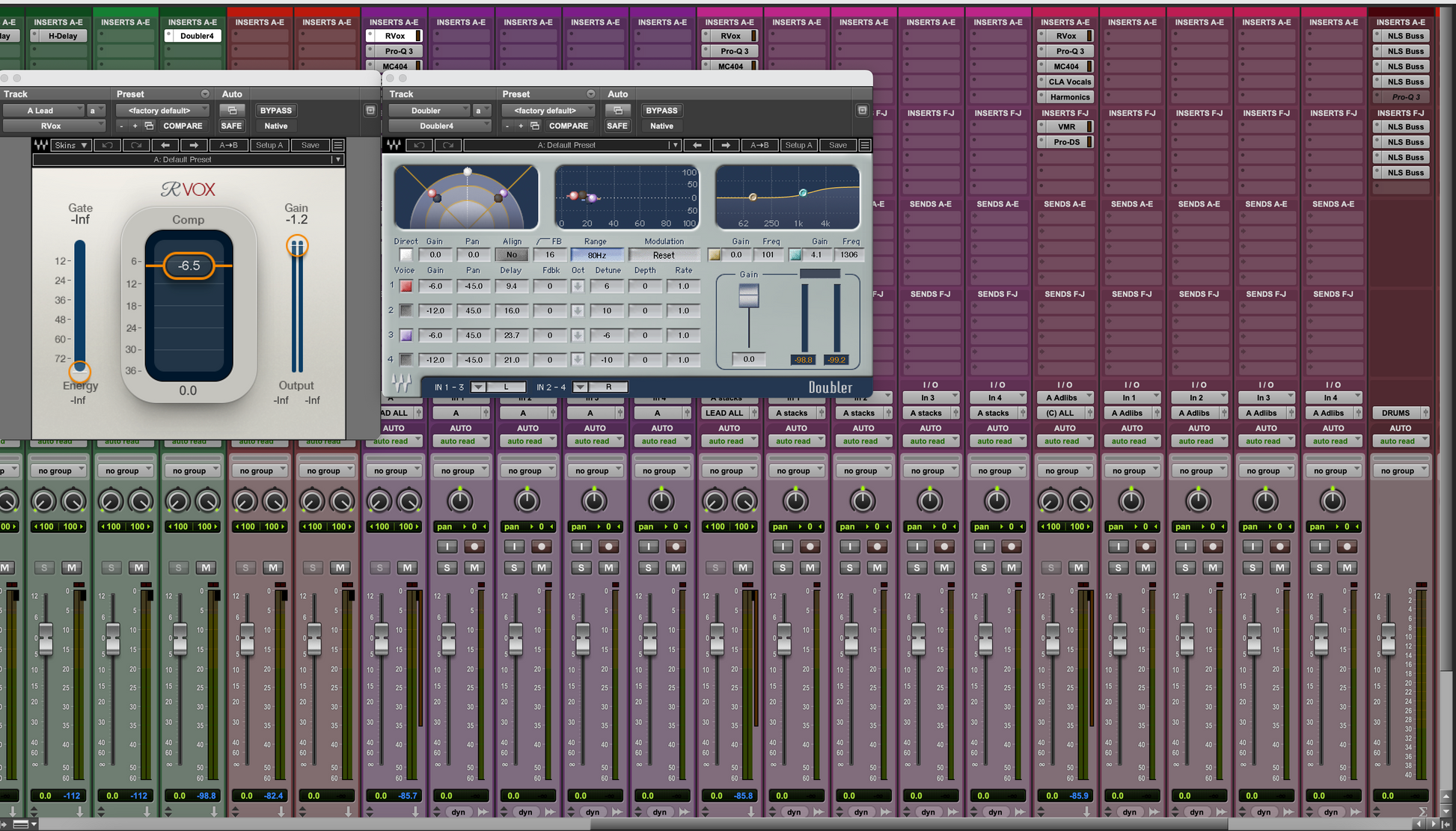Open the Skins dropdown in RVox

point(71,145)
